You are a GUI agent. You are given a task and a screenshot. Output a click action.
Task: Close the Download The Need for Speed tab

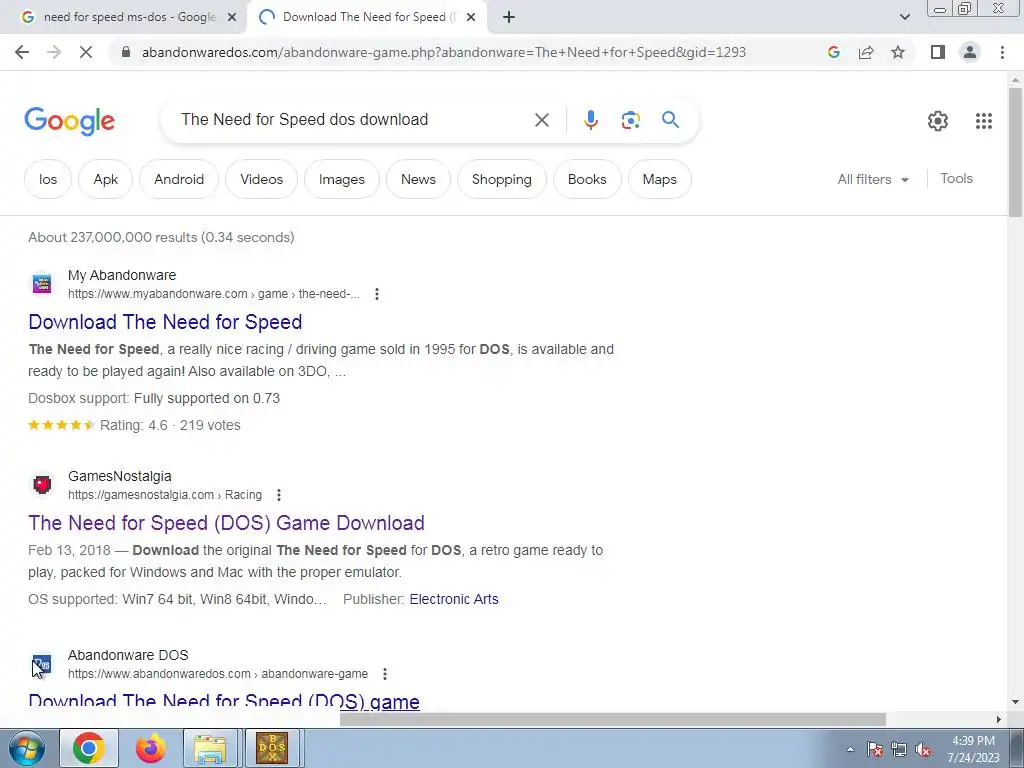tap(471, 17)
